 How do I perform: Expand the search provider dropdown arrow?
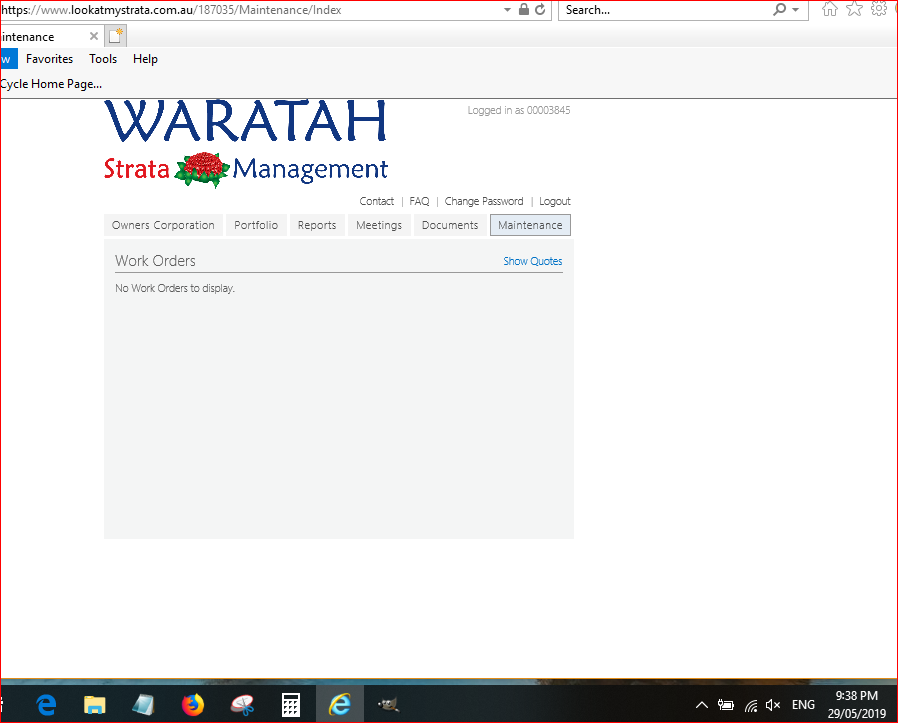click(795, 10)
